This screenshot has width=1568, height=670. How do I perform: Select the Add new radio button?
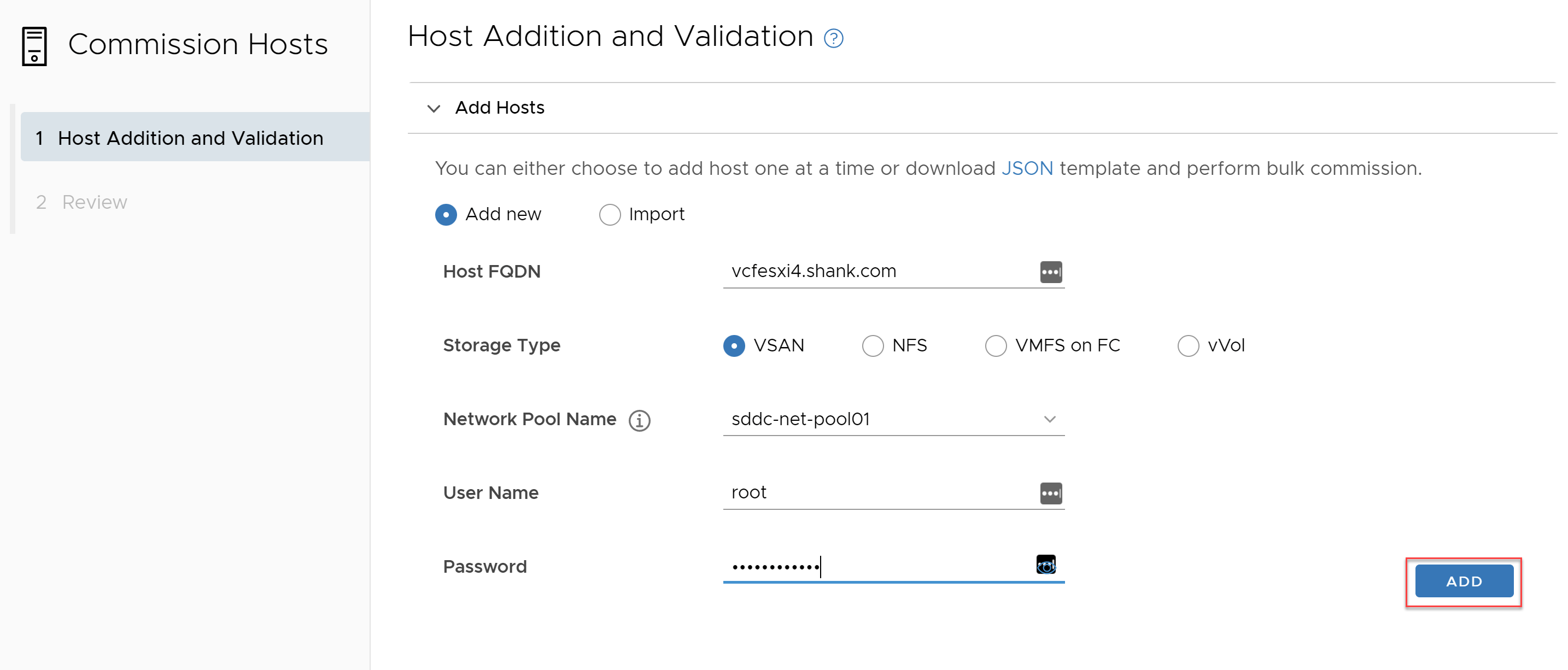pos(446,215)
